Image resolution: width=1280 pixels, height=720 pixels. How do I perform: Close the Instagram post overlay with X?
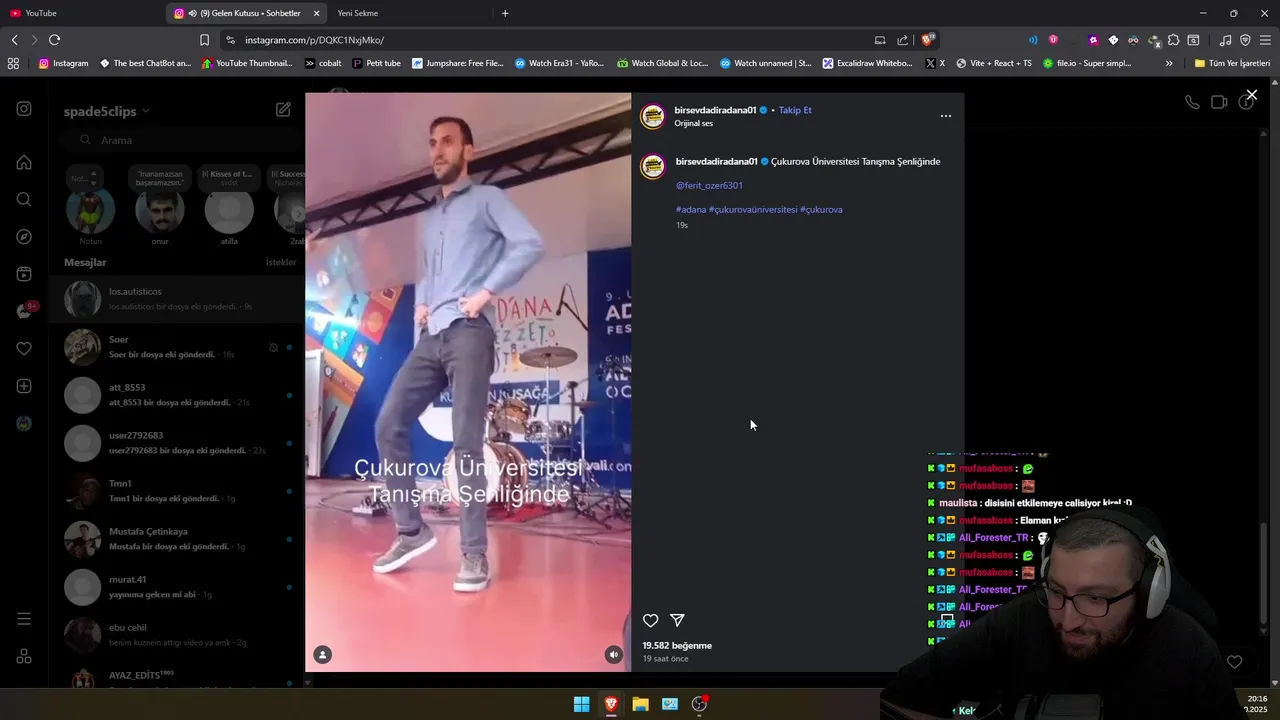[x=1251, y=95]
